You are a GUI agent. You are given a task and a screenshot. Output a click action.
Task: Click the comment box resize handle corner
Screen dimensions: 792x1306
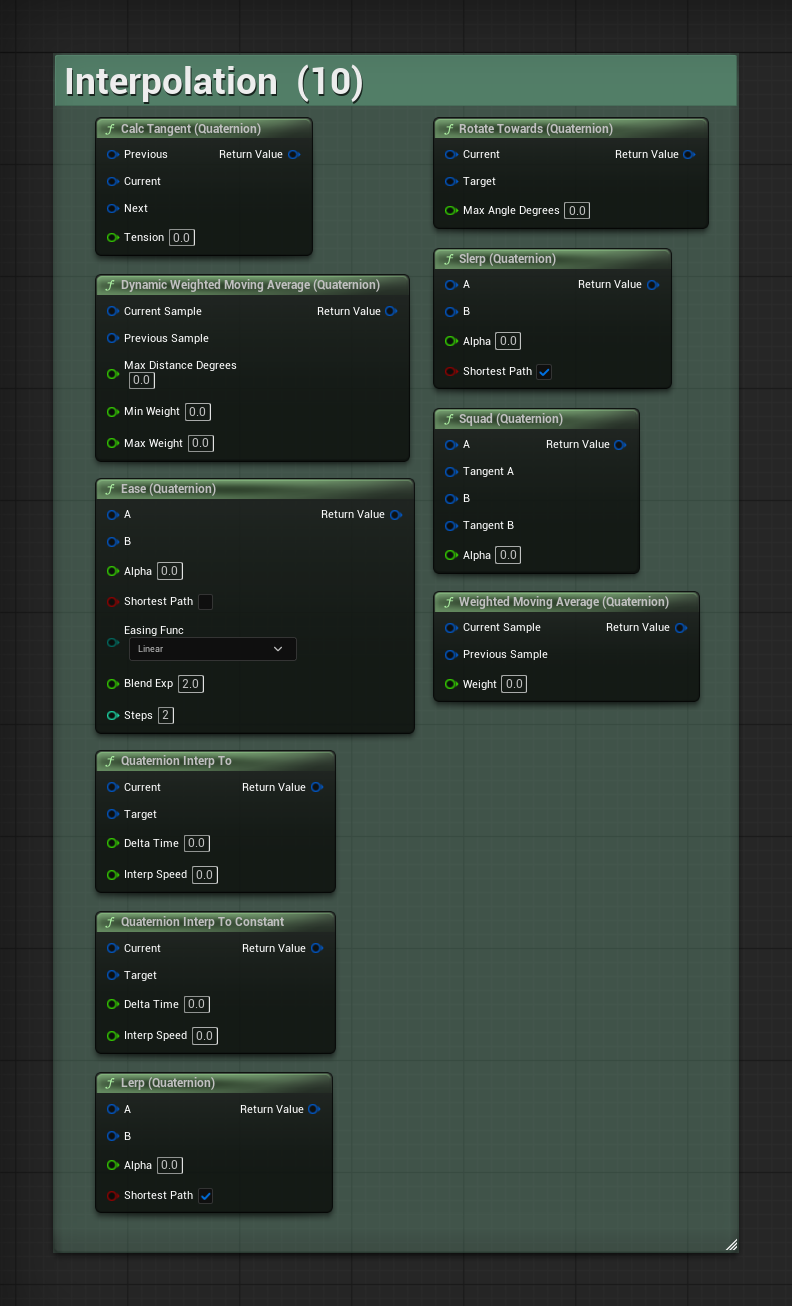[731, 1245]
